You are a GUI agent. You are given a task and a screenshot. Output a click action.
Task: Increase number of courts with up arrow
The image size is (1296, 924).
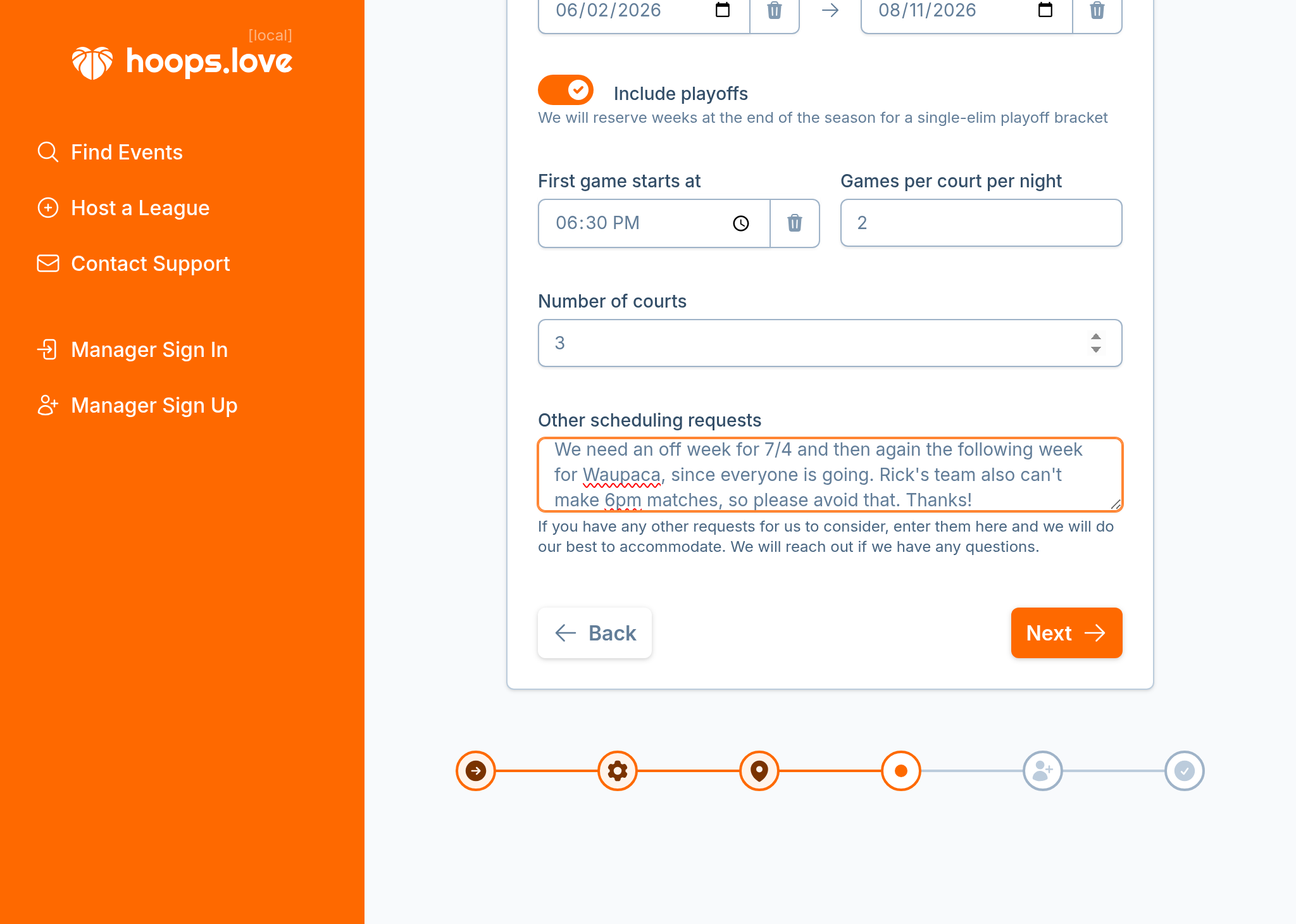1096,337
